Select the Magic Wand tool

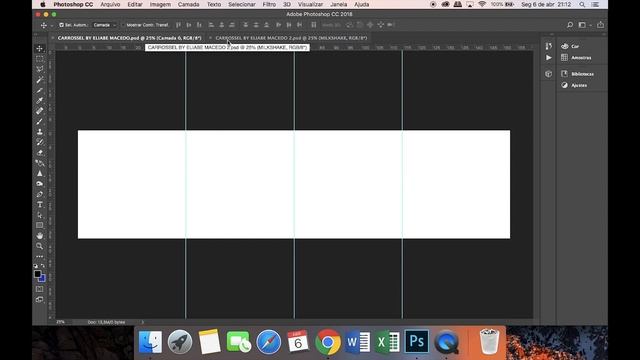click(40, 80)
